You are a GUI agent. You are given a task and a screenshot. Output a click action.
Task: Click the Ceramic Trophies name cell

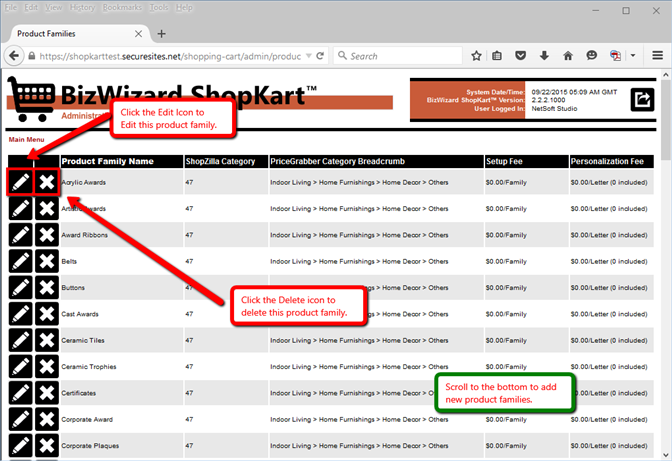point(122,367)
